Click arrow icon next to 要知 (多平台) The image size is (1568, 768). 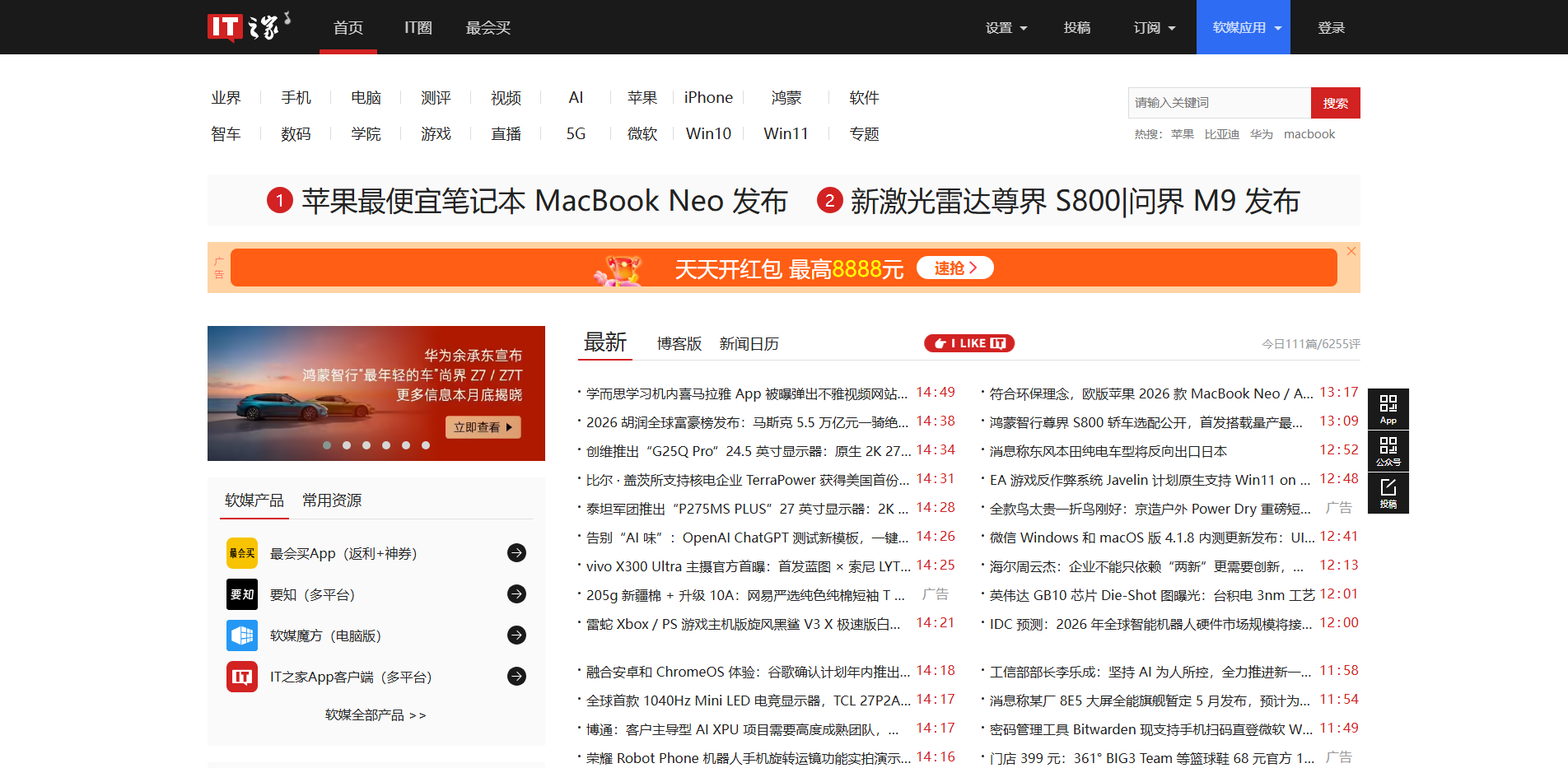pyautogui.click(x=516, y=594)
